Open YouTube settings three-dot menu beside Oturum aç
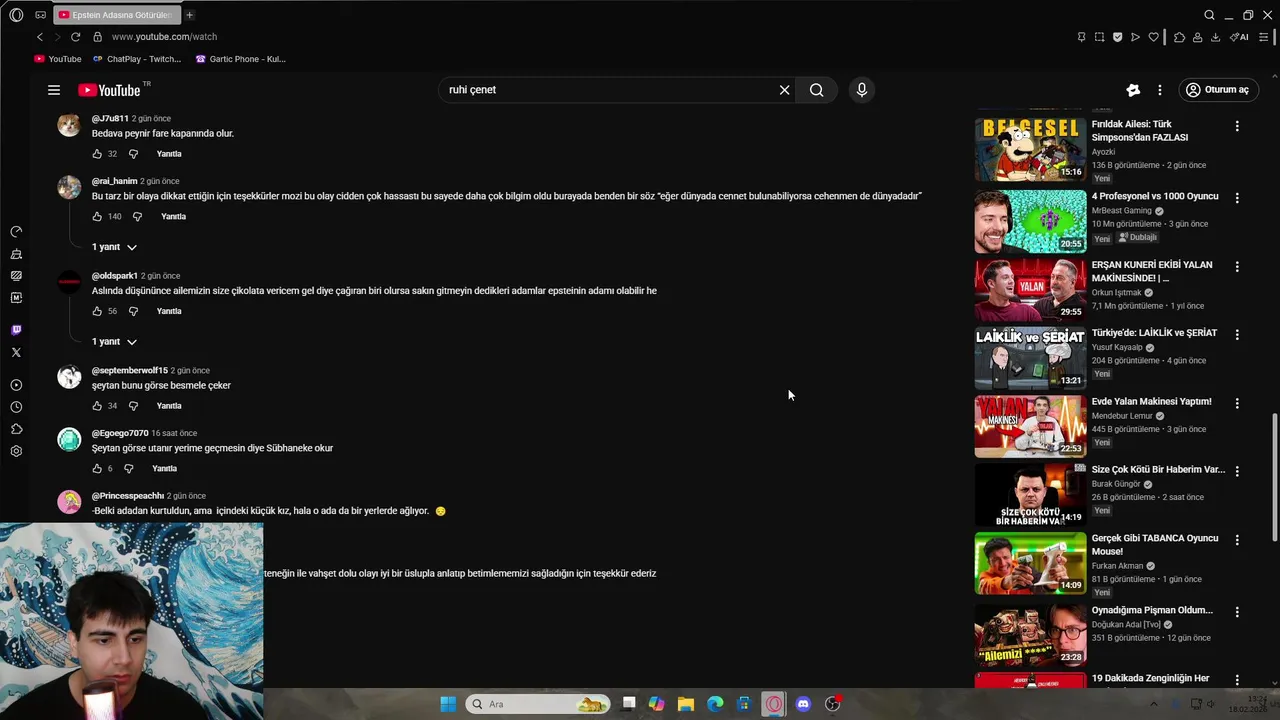This screenshot has height=720, width=1280. tap(1160, 90)
